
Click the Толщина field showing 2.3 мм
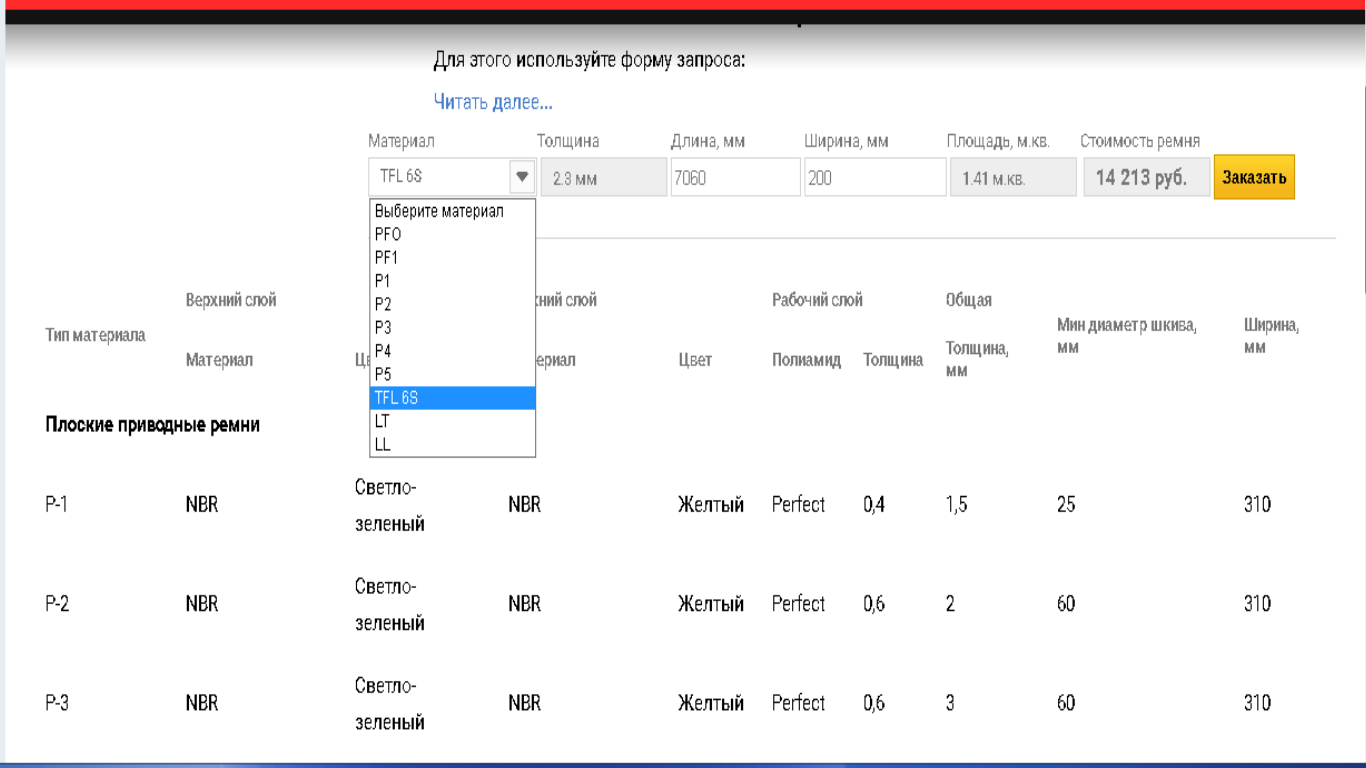(603, 178)
